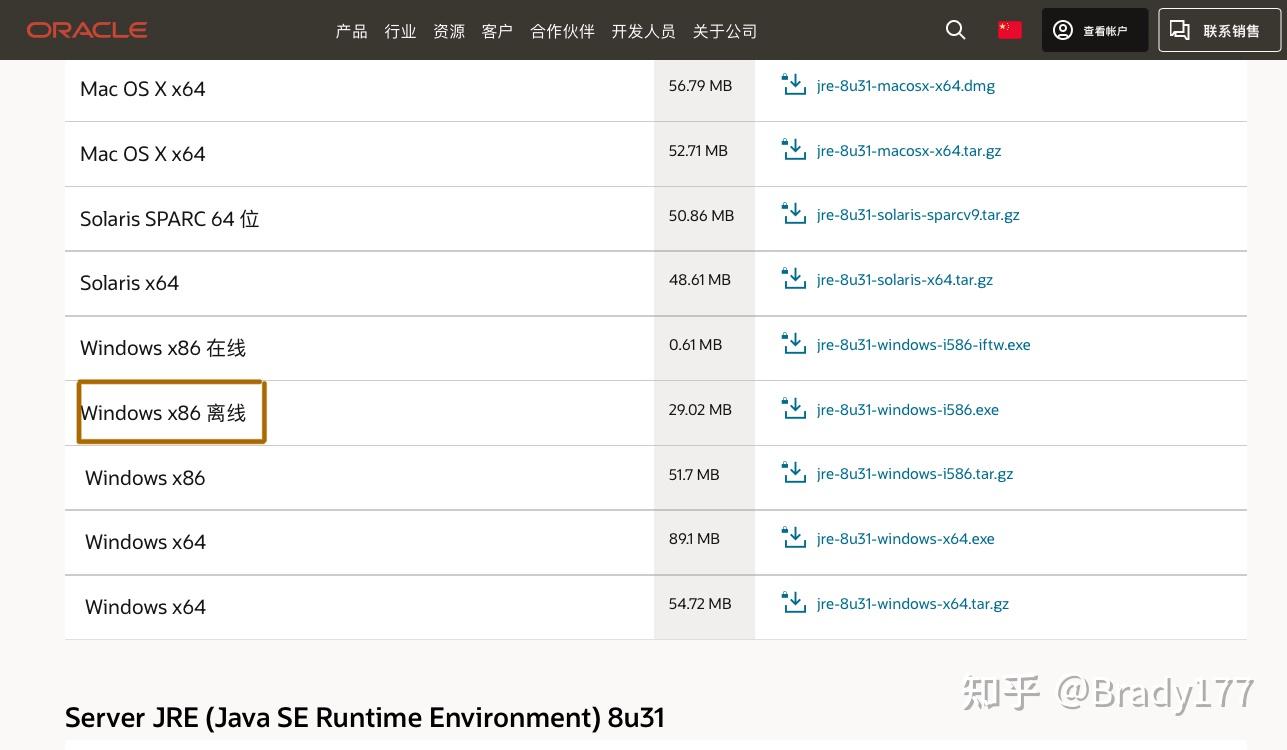Click the China flag country selector
This screenshot has height=750, width=1287.
click(1009, 30)
